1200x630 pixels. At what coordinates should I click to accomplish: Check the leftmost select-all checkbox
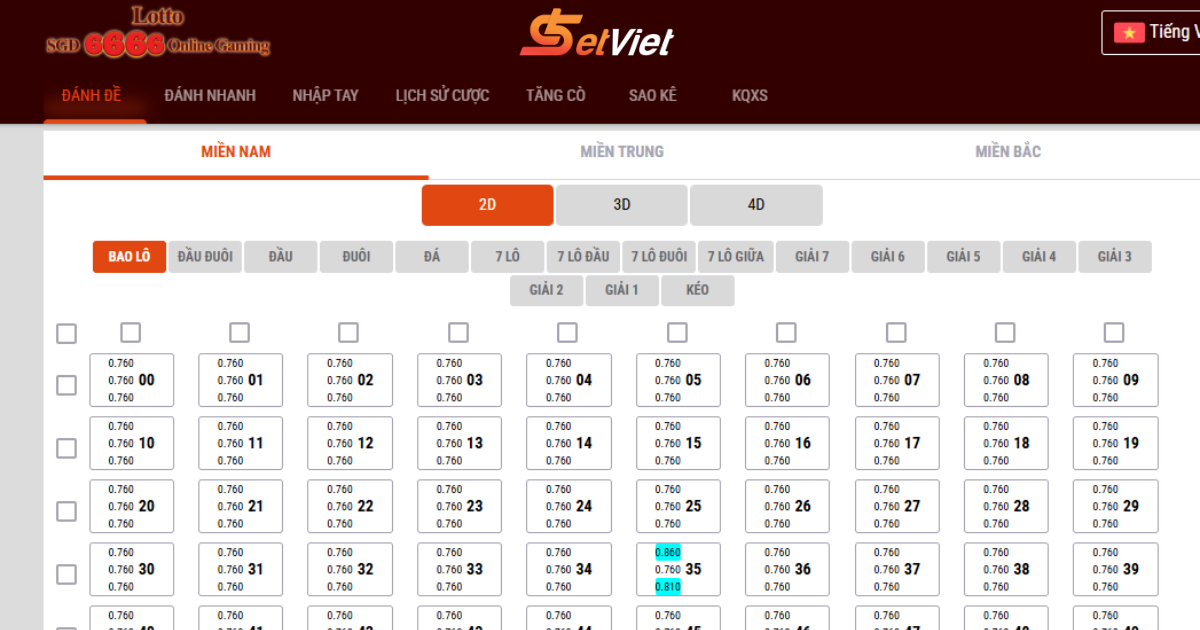(66, 332)
